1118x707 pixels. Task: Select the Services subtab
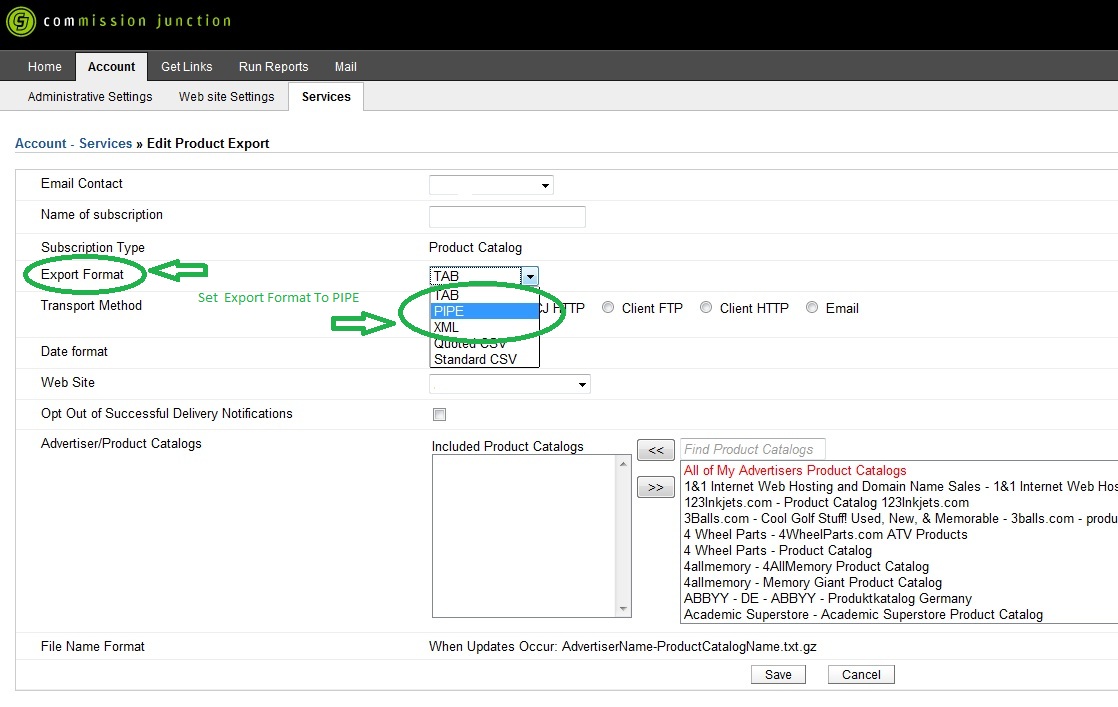point(326,96)
